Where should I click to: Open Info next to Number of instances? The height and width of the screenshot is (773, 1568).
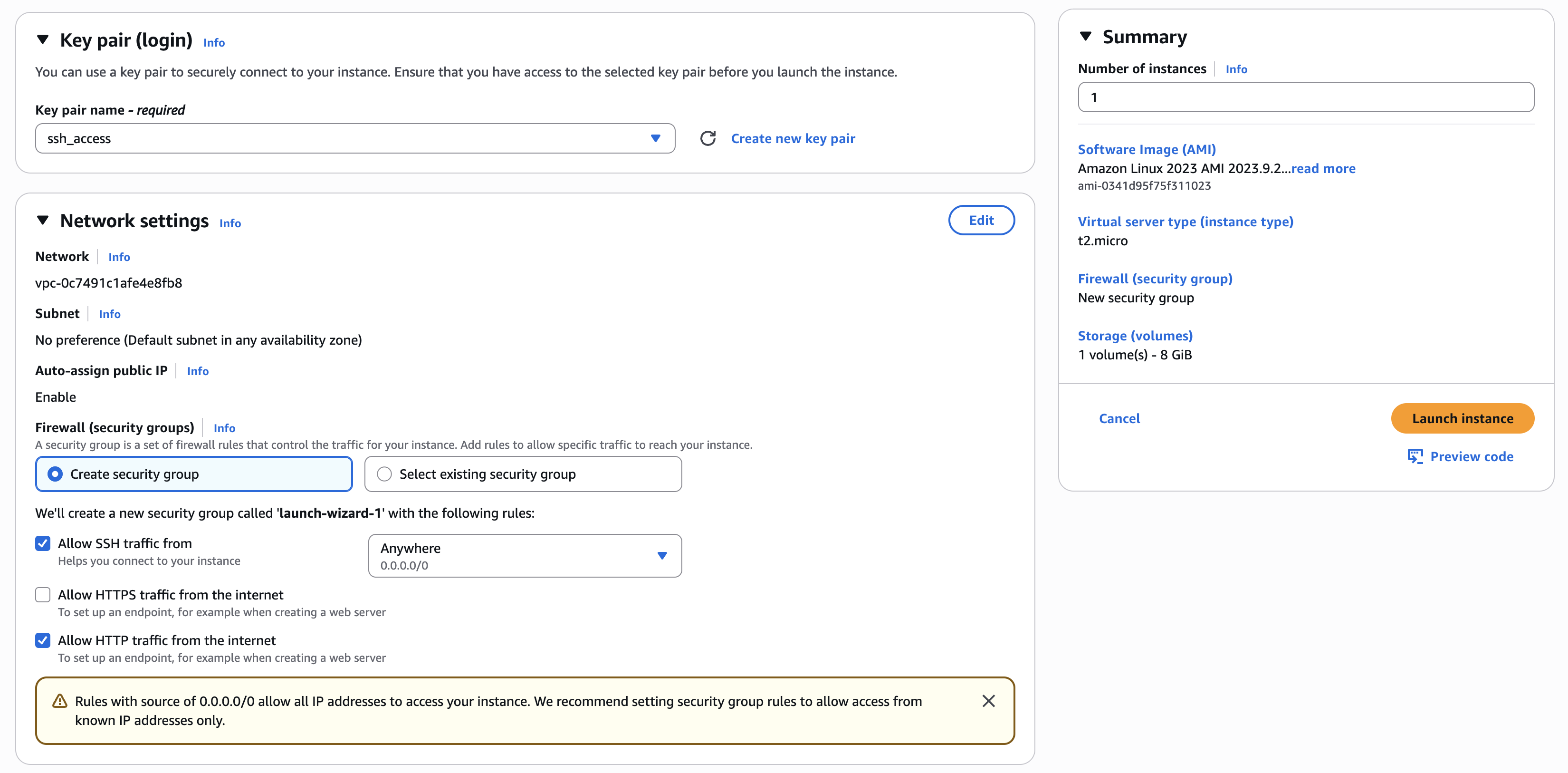(x=1236, y=69)
